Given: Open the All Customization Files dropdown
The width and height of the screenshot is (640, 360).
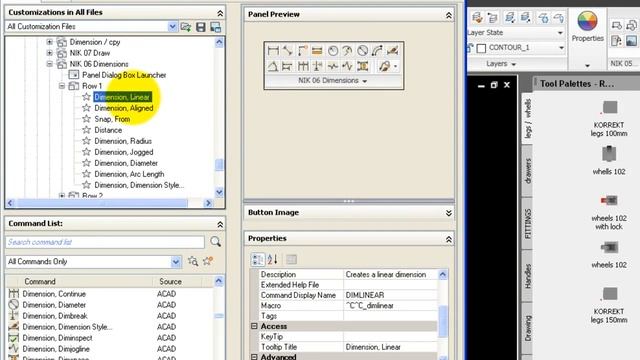Looking at the screenshot, I should pos(172,27).
